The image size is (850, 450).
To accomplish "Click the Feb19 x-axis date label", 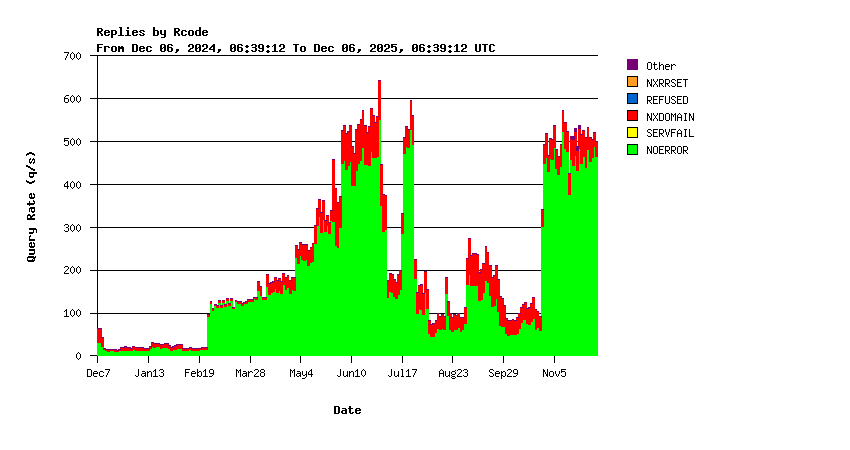I will (x=200, y=374).
